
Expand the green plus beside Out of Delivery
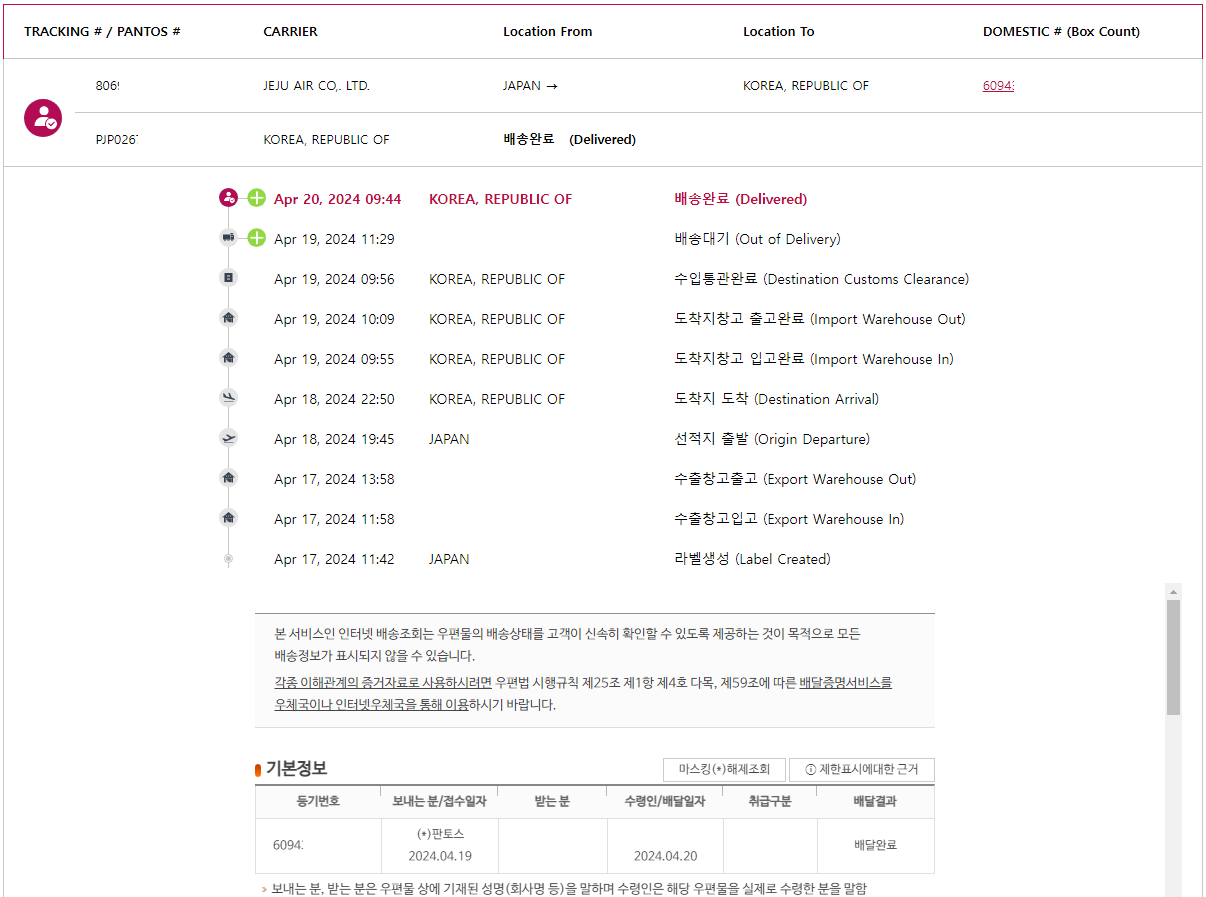click(257, 238)
